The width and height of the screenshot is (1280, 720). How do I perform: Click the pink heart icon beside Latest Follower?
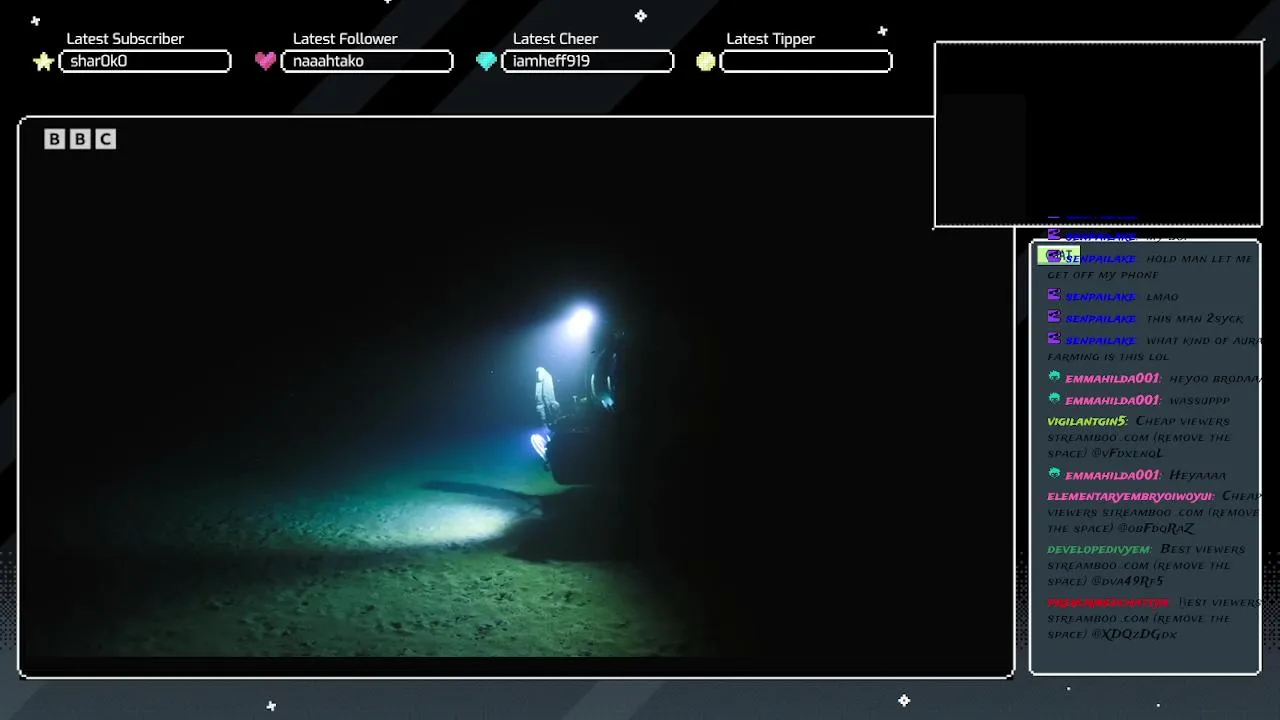[265, 61]
